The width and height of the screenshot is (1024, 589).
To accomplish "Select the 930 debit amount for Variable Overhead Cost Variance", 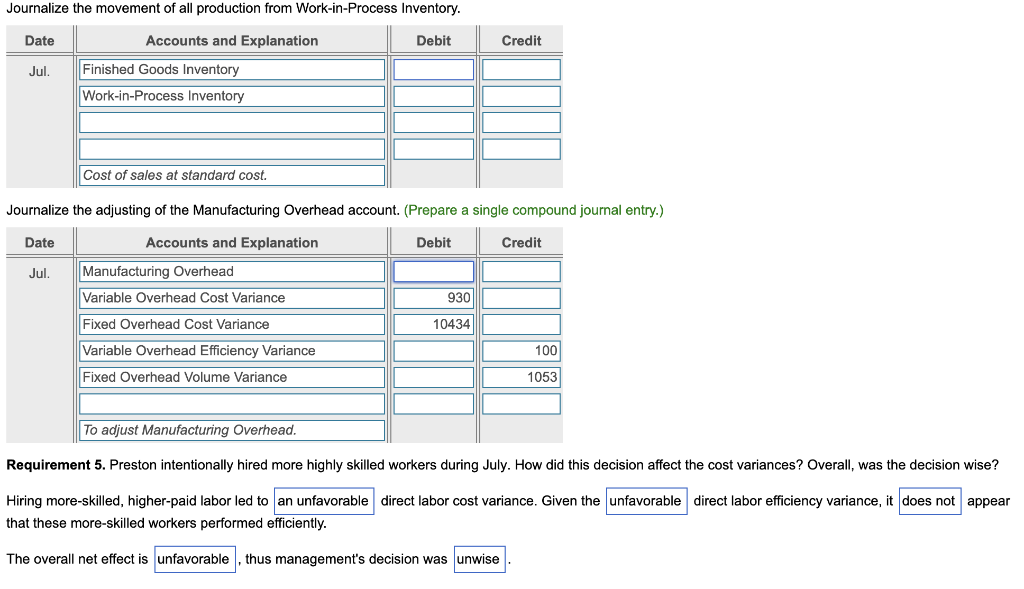I will (x=432, y=297).
